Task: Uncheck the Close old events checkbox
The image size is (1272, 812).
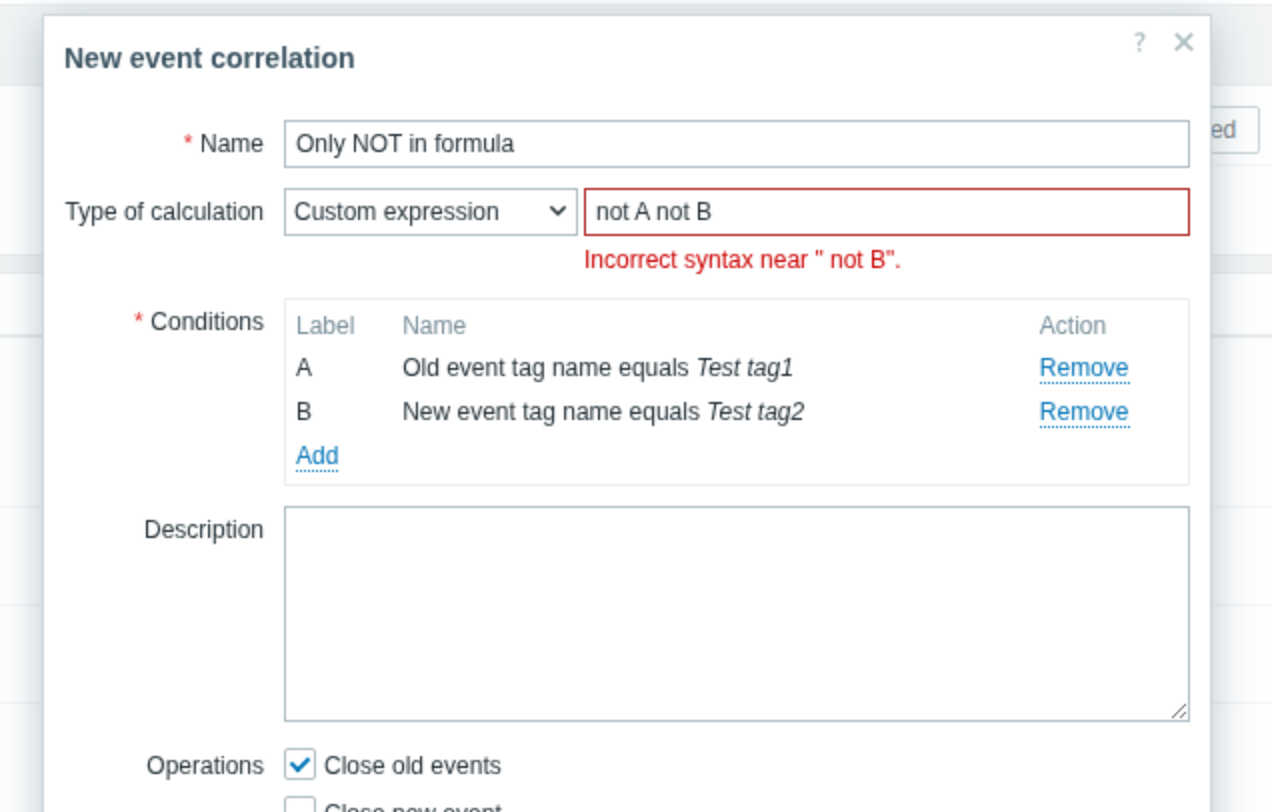Action: tap(300, 765)
